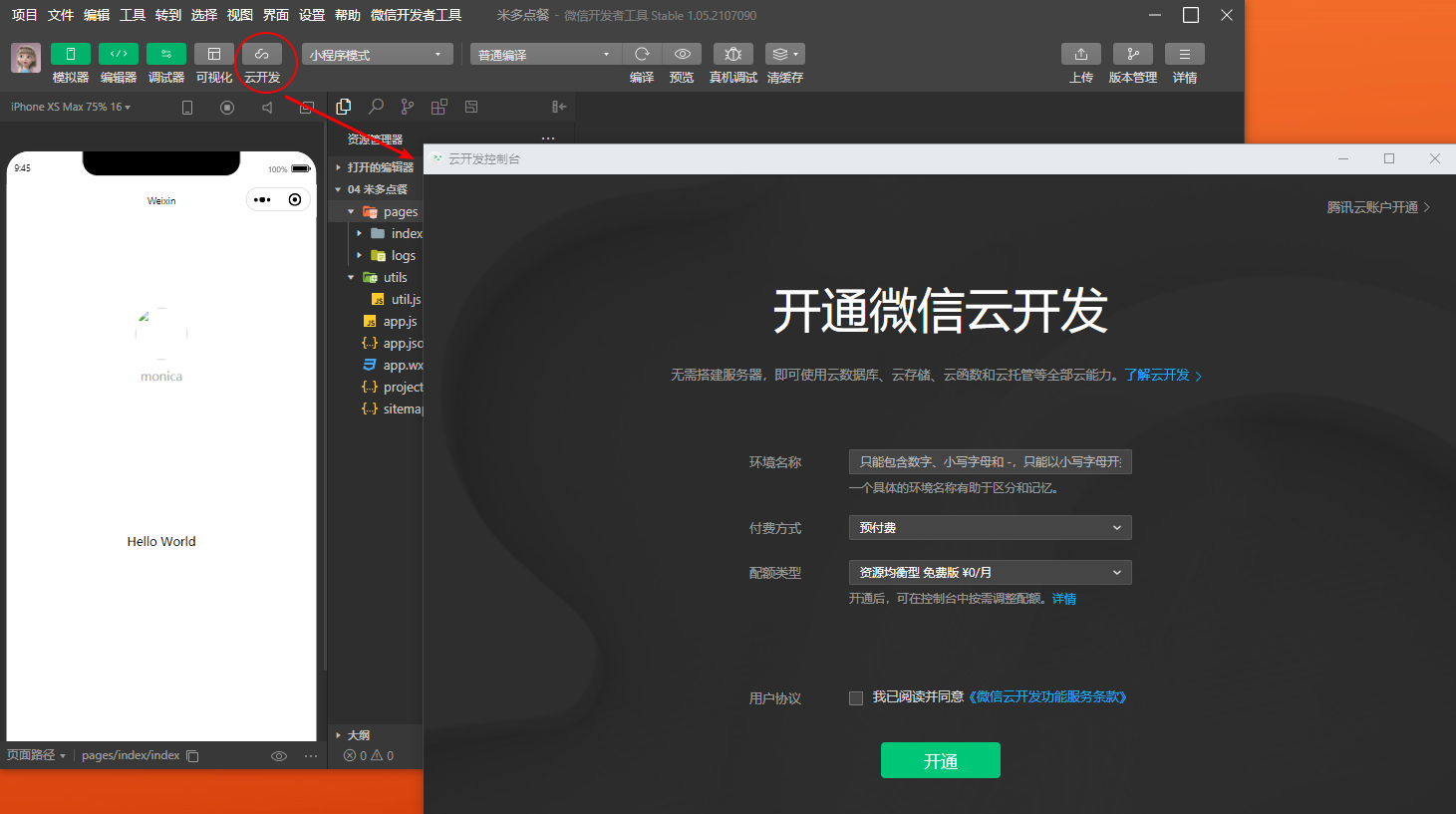Open 版本管理 version management
Screen dimensions: 1456x814
click(1133, 54)
